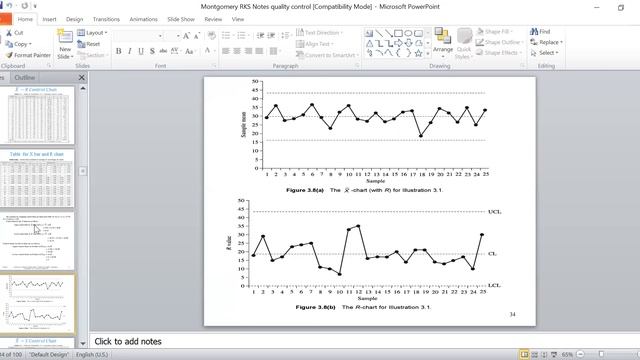Open the Design ribbon tab
640x360 pixels.
point(74,19)
